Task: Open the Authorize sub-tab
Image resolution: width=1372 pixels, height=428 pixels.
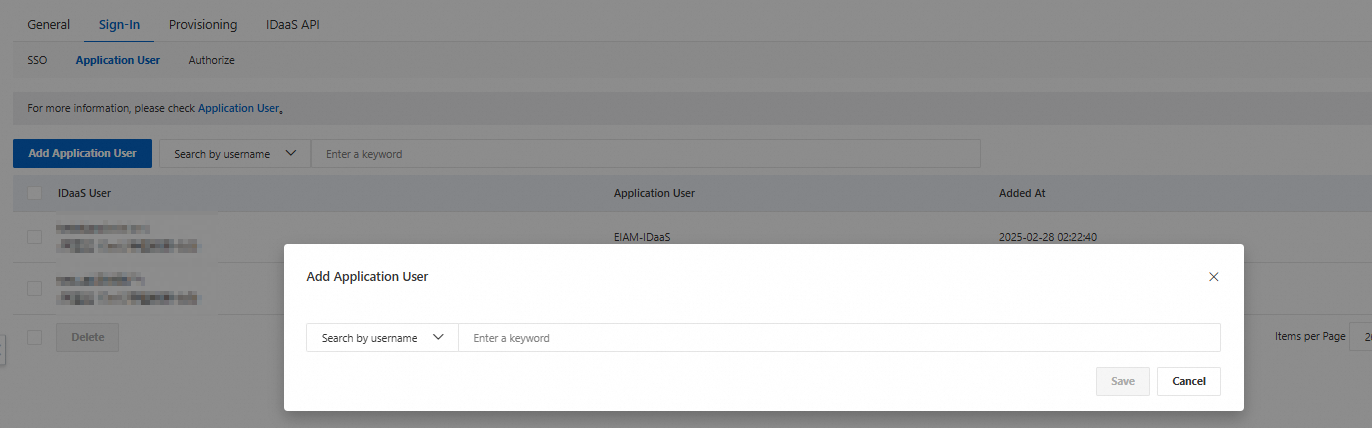Action: pyautogui.click(x=212, y=60)
